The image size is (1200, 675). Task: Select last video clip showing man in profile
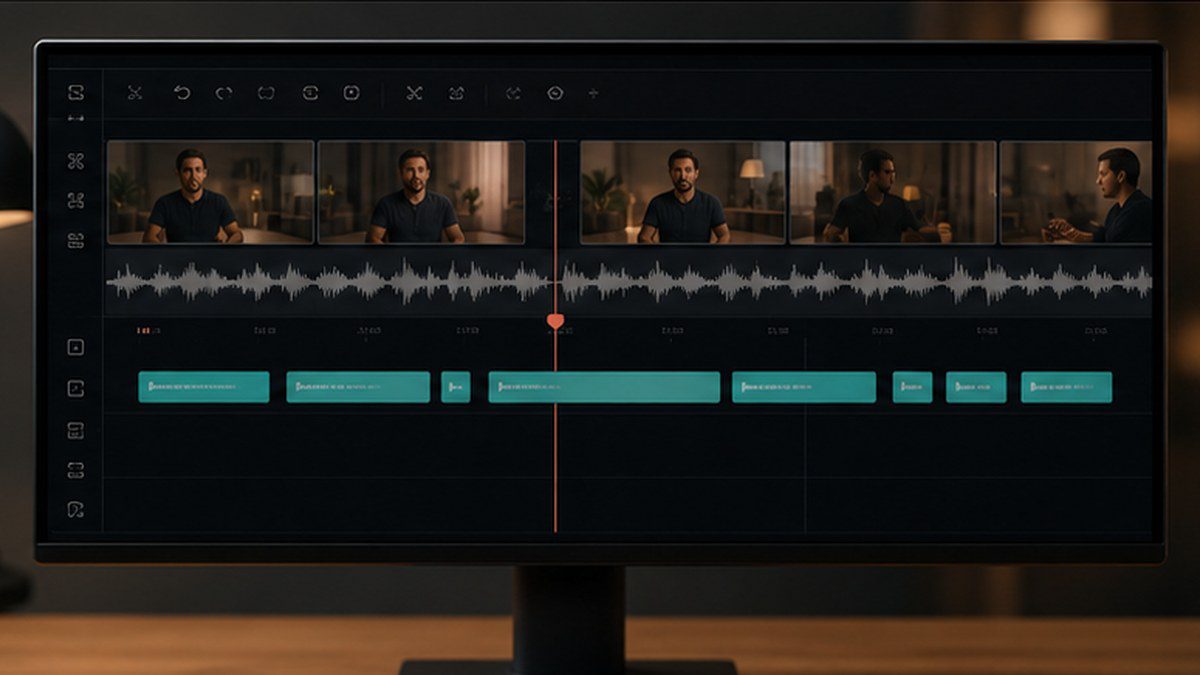pyautogui.click(x=1076, y=192)
